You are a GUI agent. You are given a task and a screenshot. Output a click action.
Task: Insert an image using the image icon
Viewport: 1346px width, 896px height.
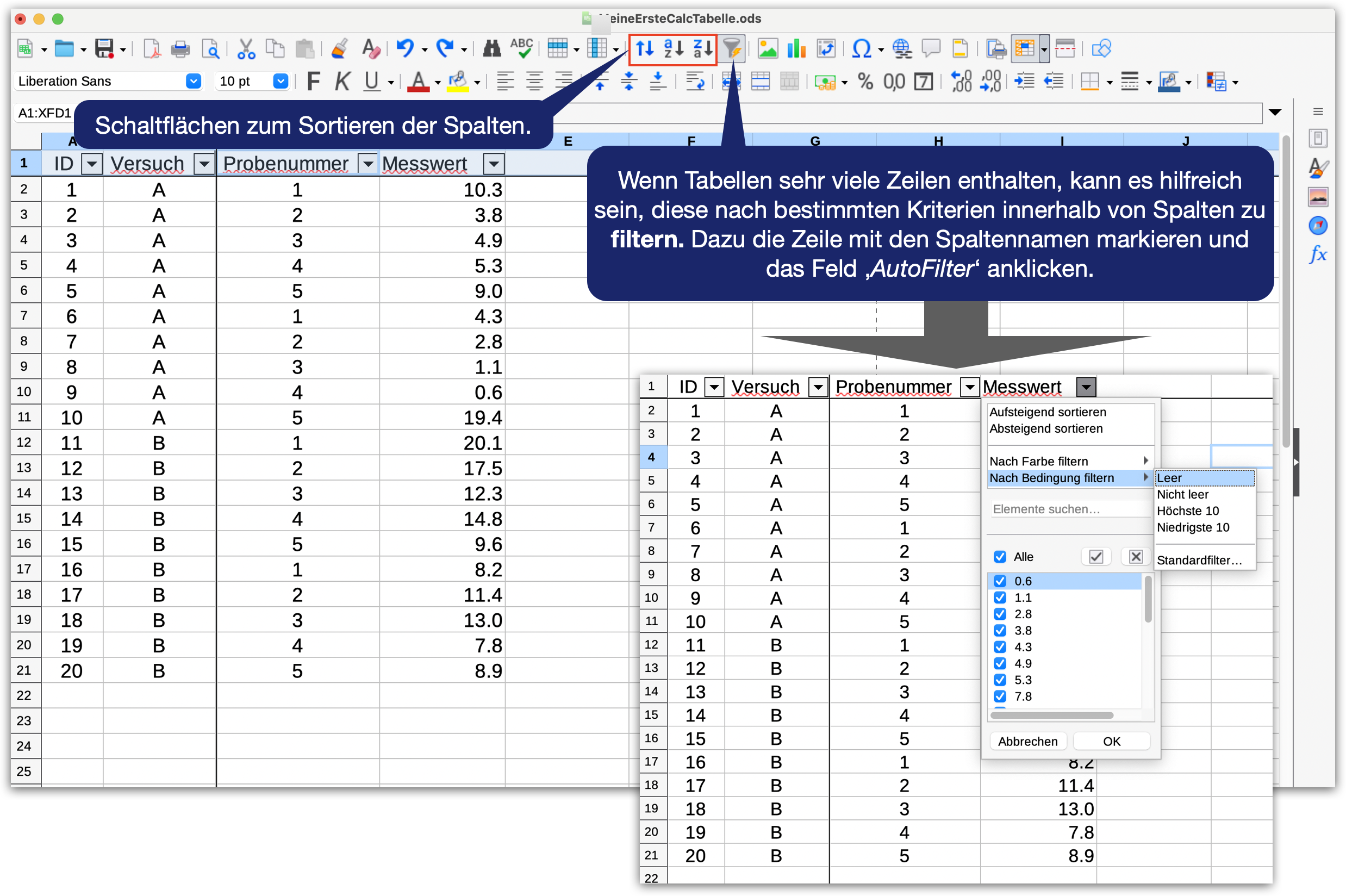coord(767,49)
